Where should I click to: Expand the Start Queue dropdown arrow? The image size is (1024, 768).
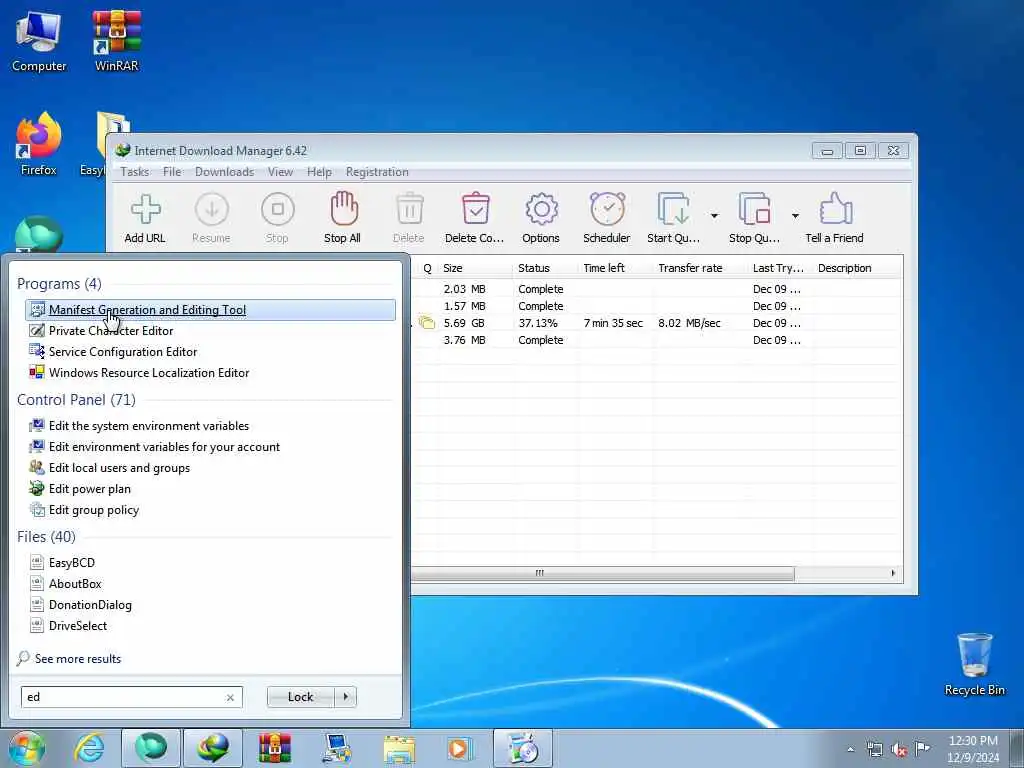pyautogui.click(x=714, y=216)
